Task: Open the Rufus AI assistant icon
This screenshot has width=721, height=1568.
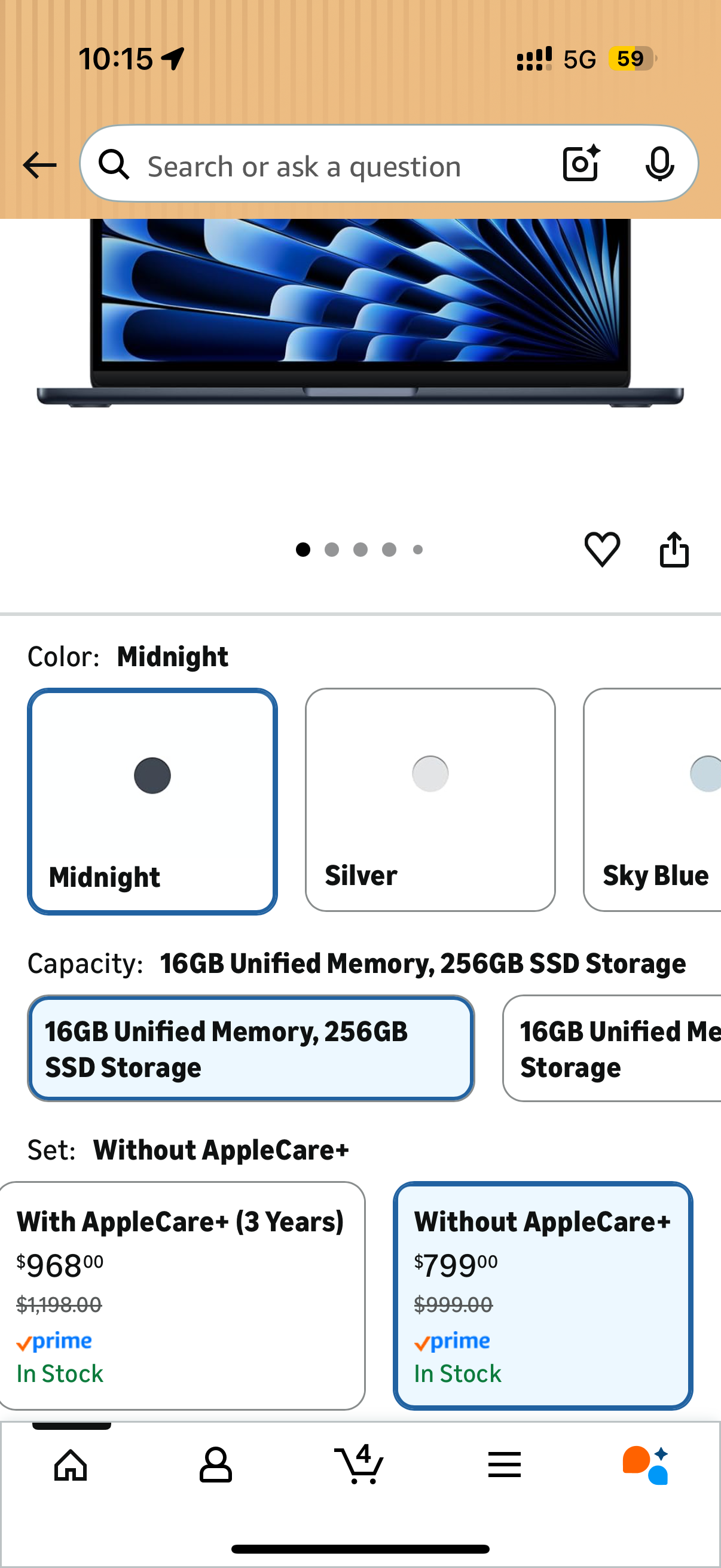Action: click(x=646, y=1464)
